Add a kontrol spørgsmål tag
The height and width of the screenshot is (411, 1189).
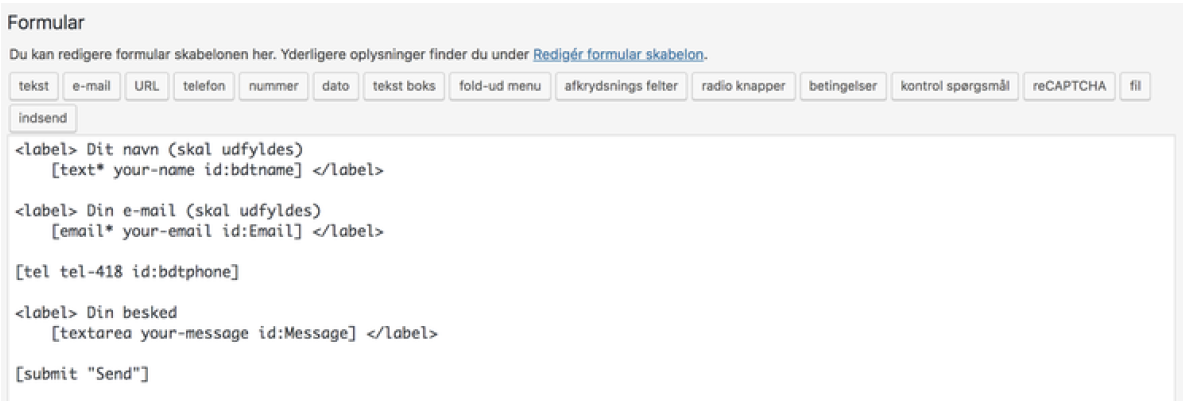coord(955,86)
